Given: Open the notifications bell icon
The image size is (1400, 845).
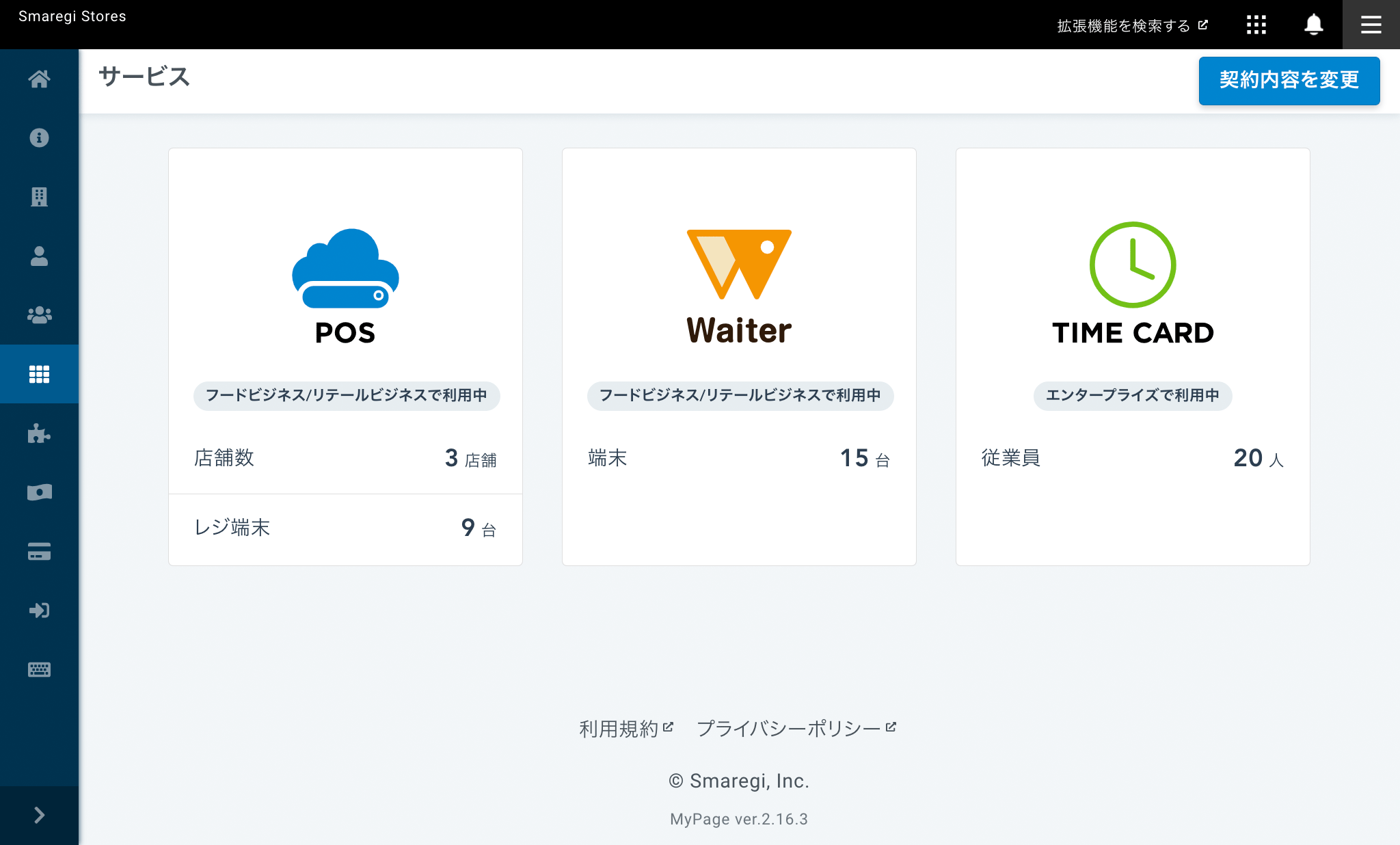Looking at the screenshot, I should coord(1313,25).
